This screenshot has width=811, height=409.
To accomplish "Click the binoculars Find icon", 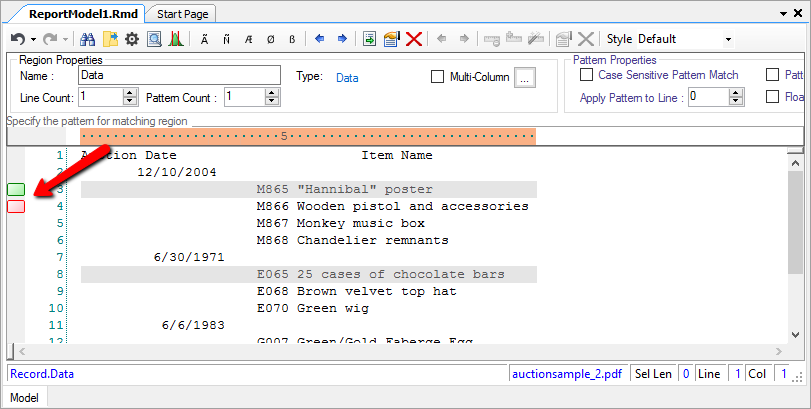I will click(87, 39).
